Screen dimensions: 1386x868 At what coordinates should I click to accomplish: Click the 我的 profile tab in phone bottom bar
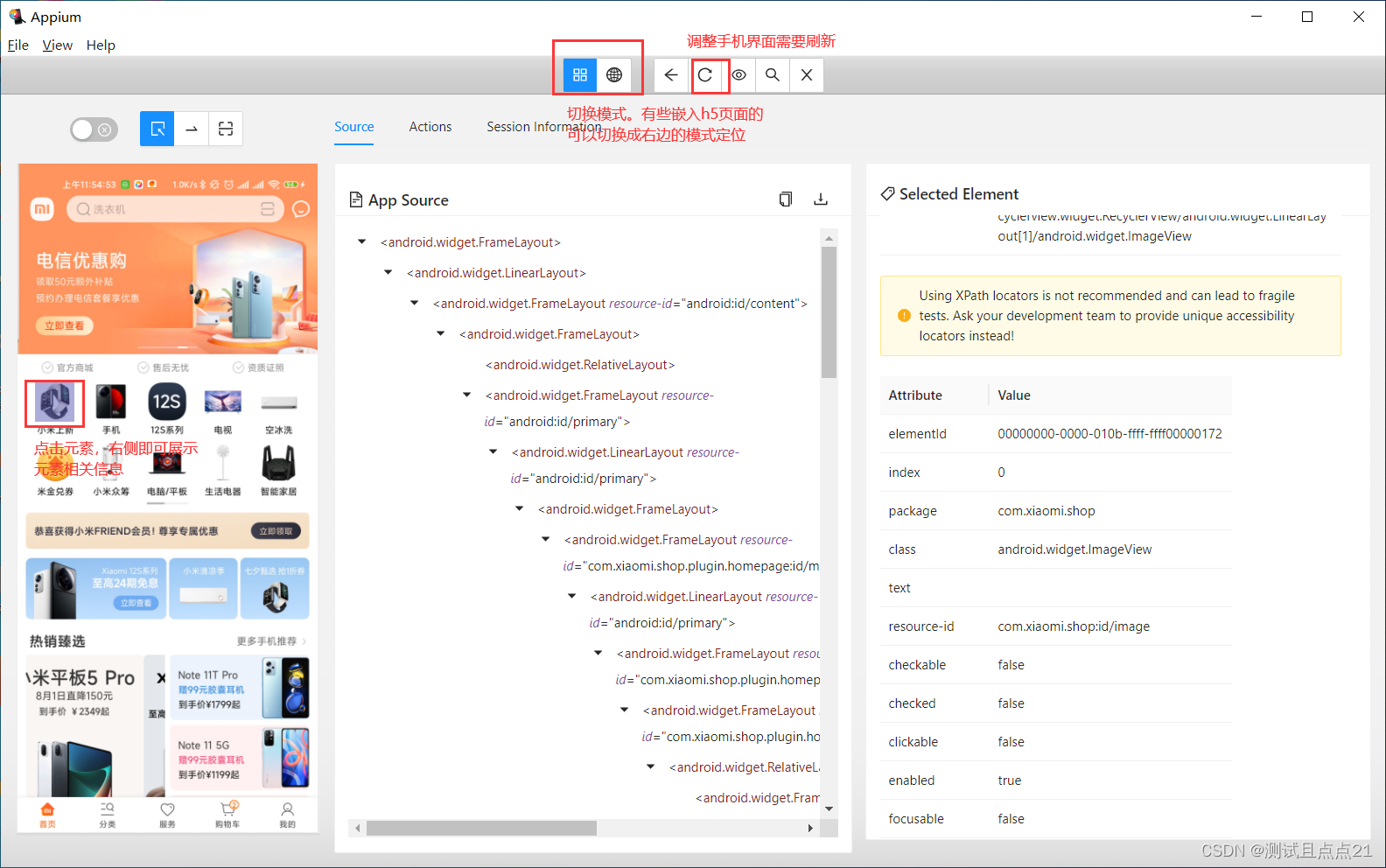tap(287, 815)
